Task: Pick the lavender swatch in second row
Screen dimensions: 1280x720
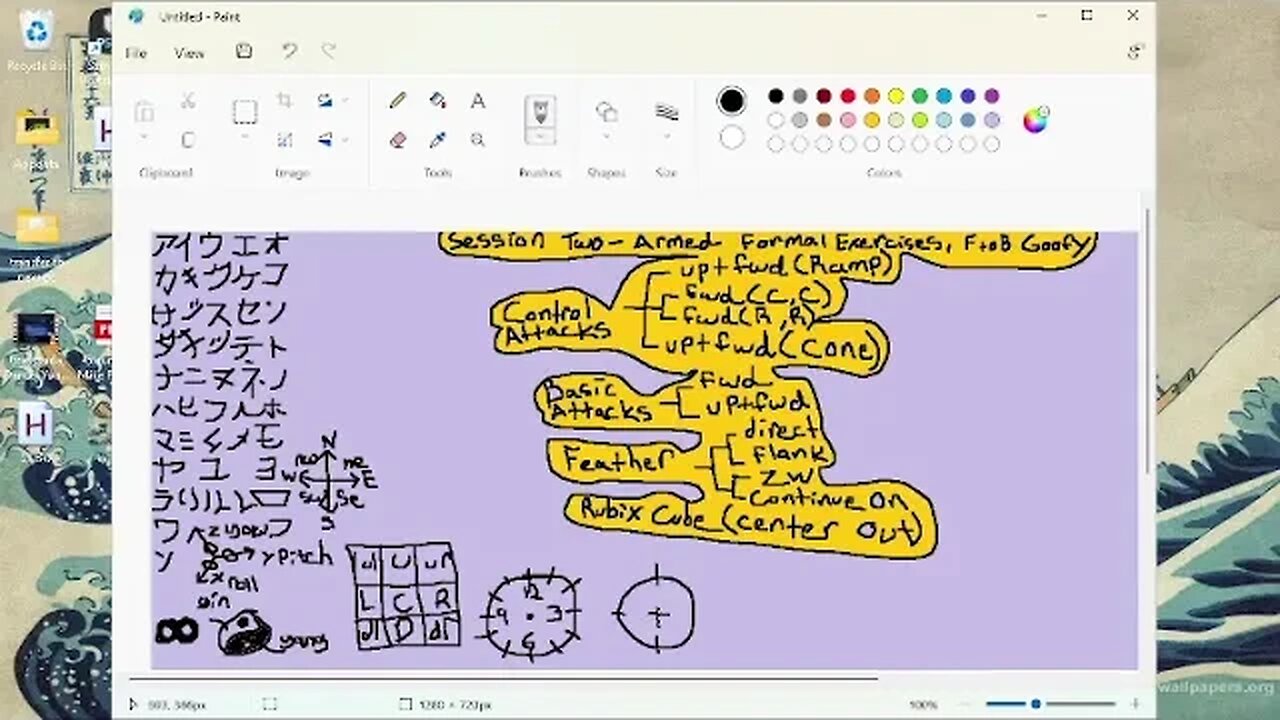Action: pyautogui.click(x=992, y=120)
